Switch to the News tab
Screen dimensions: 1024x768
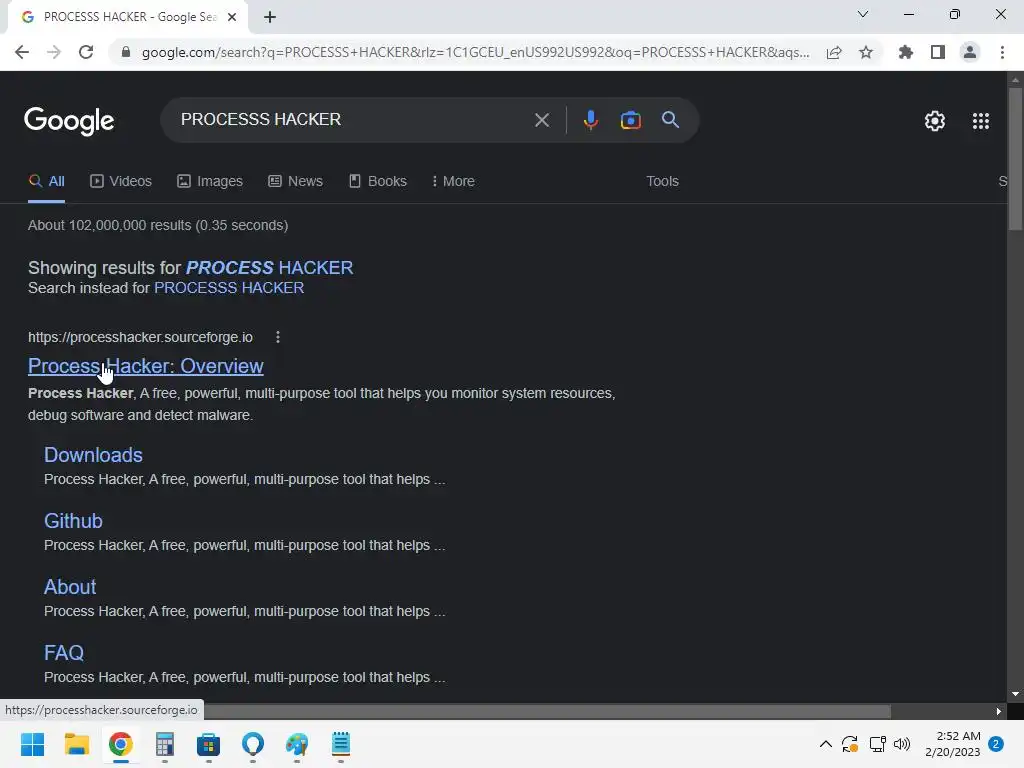295,182
